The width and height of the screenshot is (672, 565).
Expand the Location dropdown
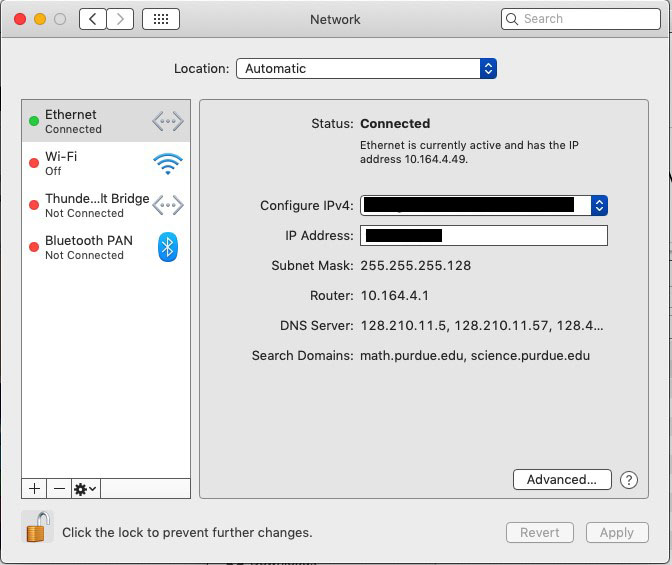[x=365, y=69]
